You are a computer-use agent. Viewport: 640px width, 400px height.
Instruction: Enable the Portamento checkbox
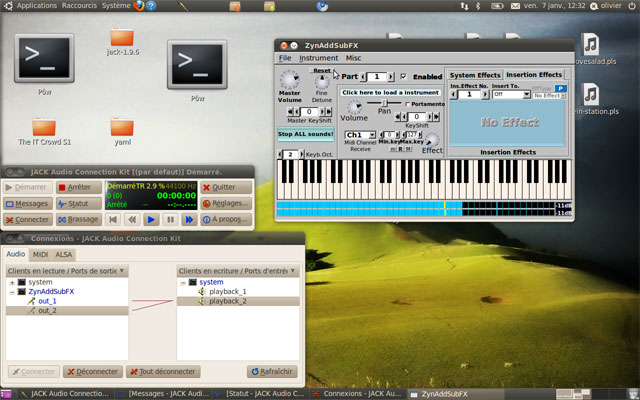click(x=408, y=104)
